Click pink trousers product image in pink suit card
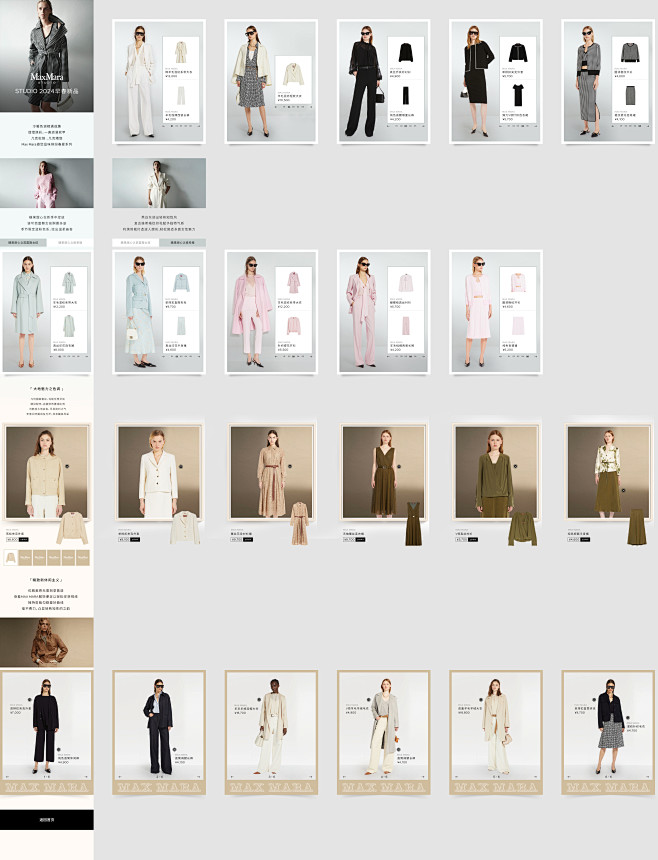658x860 pixels. [406, 325]
